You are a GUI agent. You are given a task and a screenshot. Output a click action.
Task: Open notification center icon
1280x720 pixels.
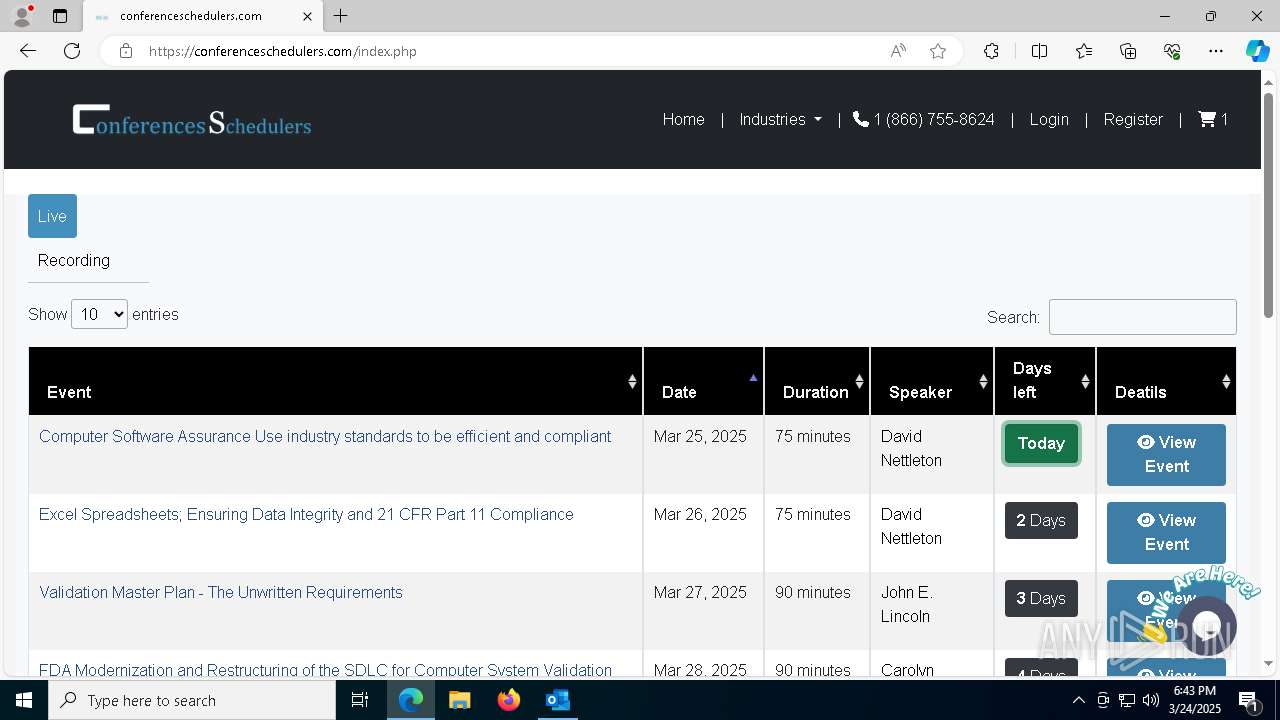1249,700
